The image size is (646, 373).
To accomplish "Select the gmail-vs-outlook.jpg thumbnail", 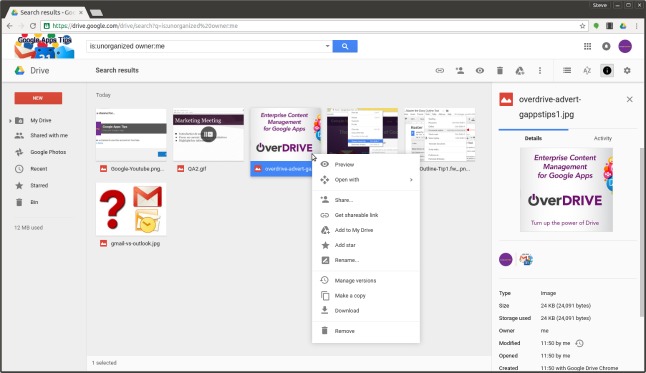I will pos(131,209).
